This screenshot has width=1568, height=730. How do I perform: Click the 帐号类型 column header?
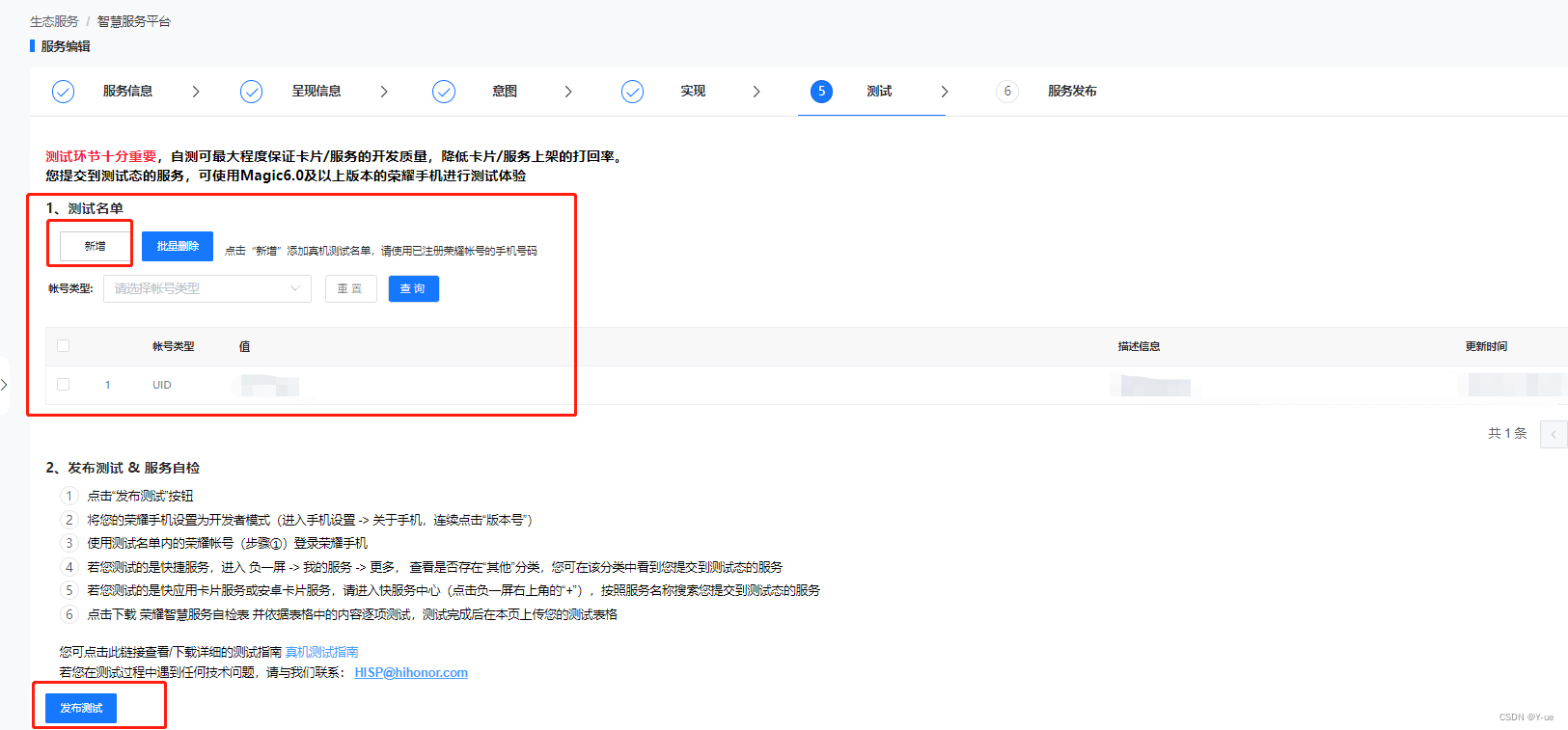pos(174,346)
